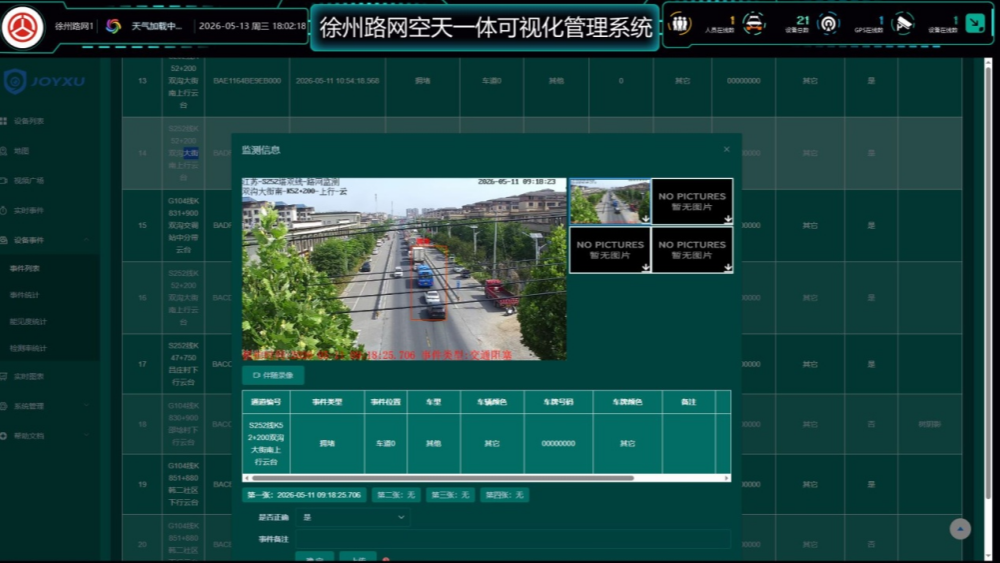Select 检测率统计 in the sidebar submenu

pyautogui.click(x=28, y=348)
